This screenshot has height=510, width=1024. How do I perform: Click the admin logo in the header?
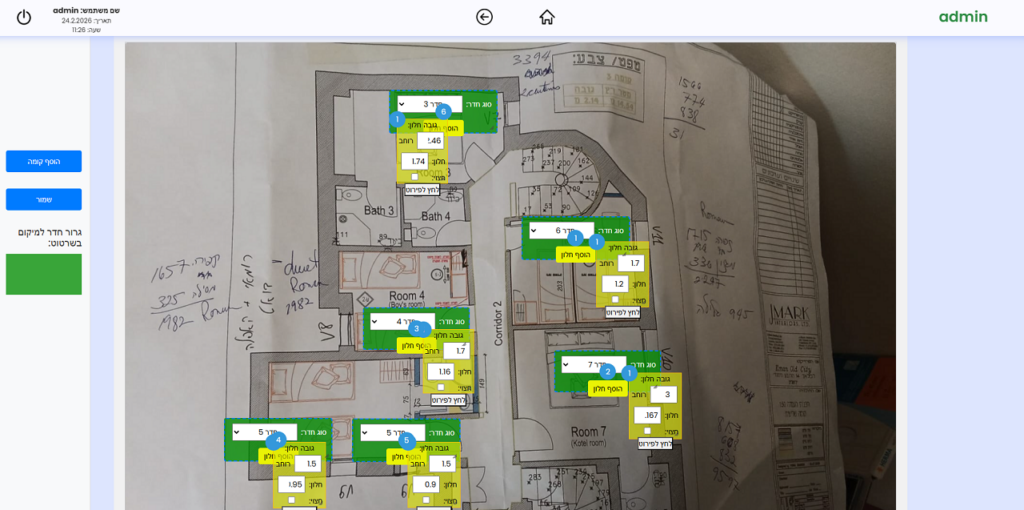coord(962,17)
